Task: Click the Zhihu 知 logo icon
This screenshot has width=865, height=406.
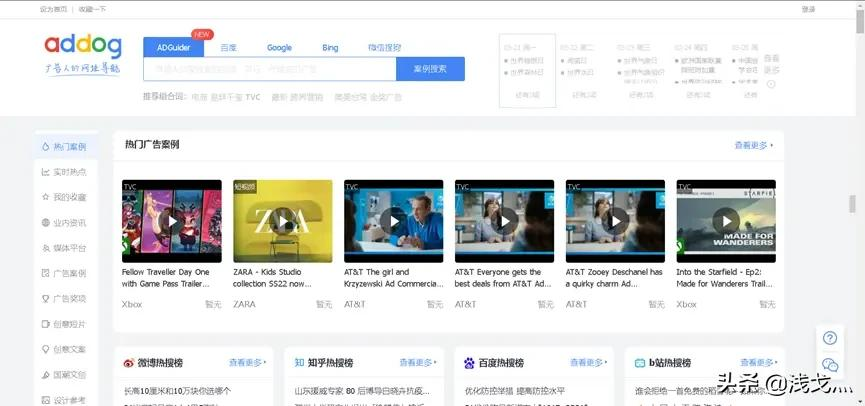Action: click(299, 362)
